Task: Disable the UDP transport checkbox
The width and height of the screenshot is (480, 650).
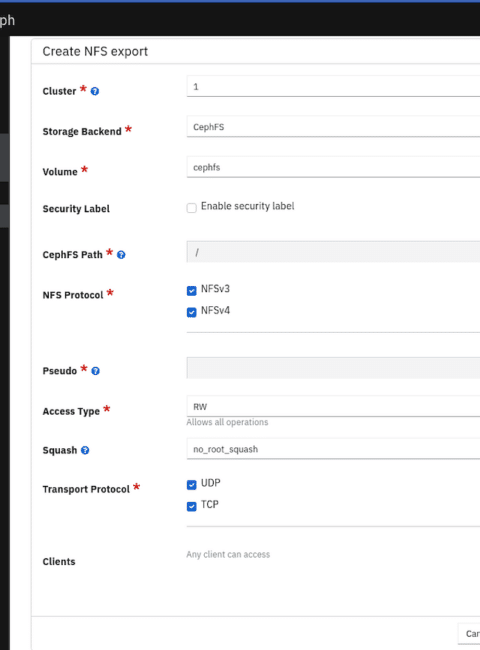Action: 192,485
